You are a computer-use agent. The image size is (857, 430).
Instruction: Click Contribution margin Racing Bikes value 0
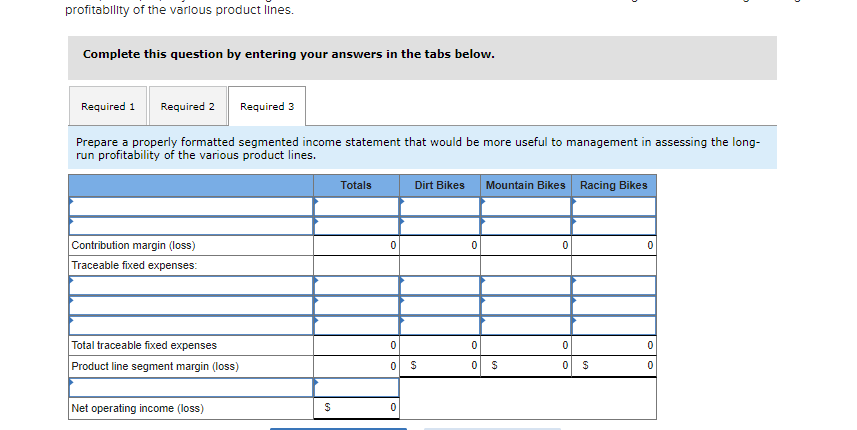[x=614, y=245]
